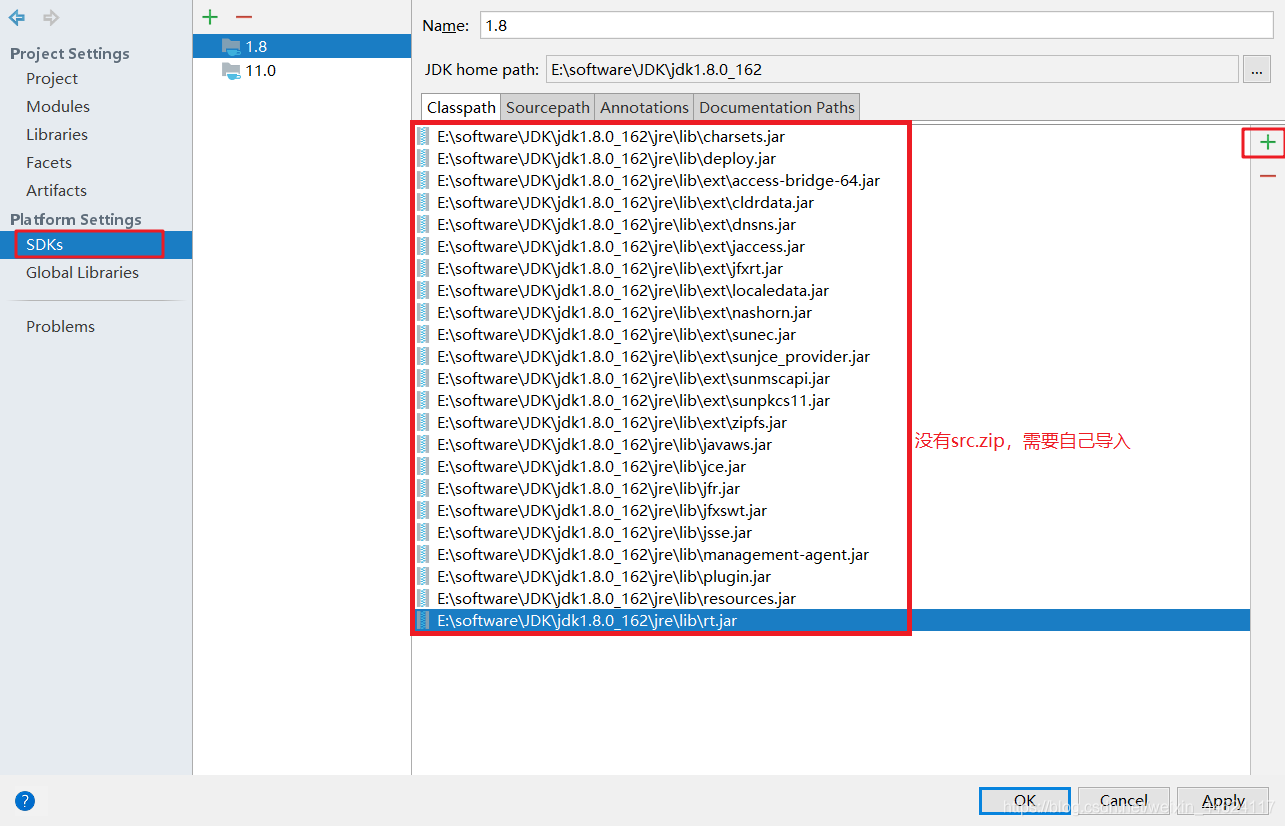
Task: Switch to the Classpath tab
Action: [461, 107]
